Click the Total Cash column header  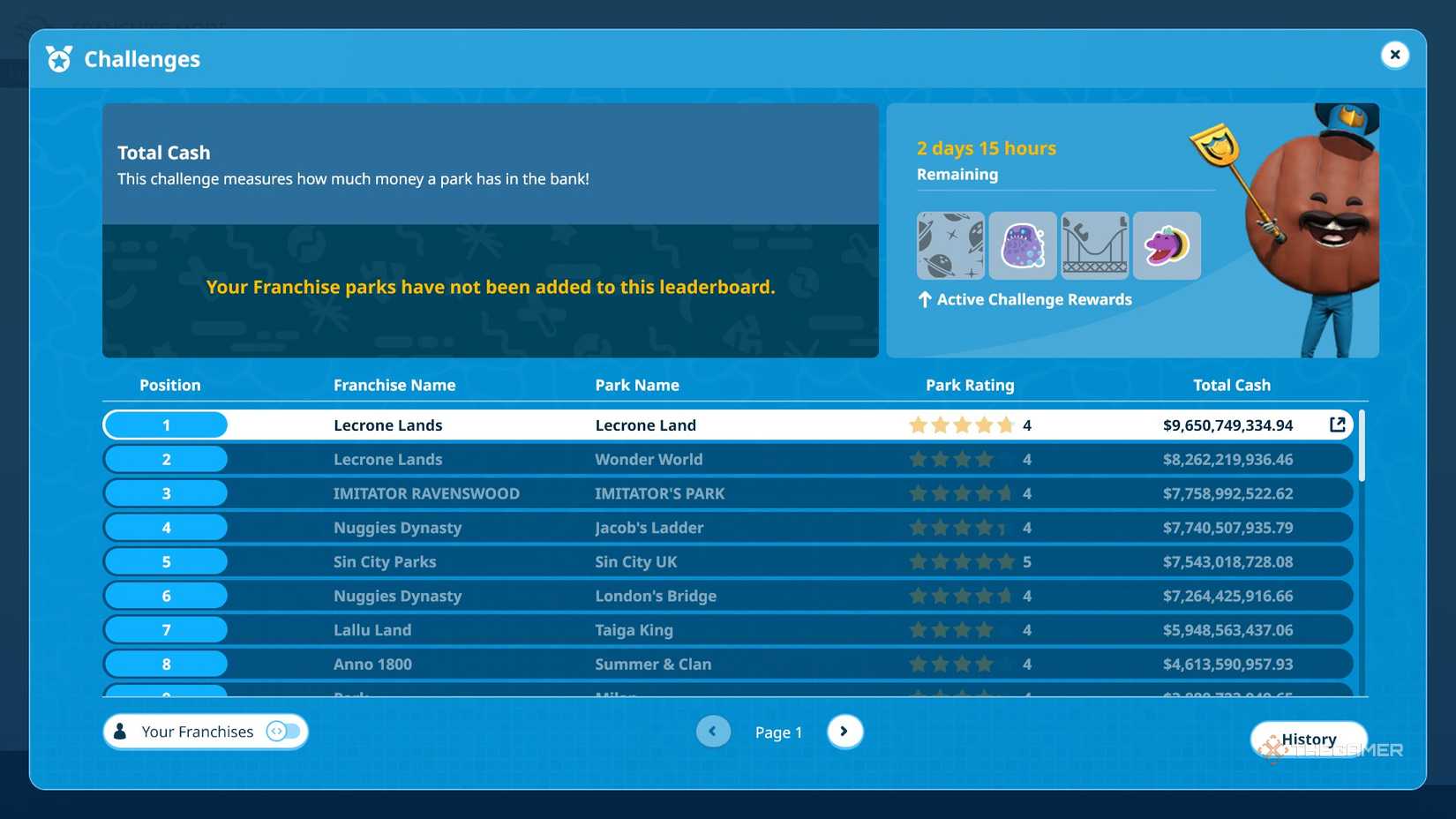1231,385
